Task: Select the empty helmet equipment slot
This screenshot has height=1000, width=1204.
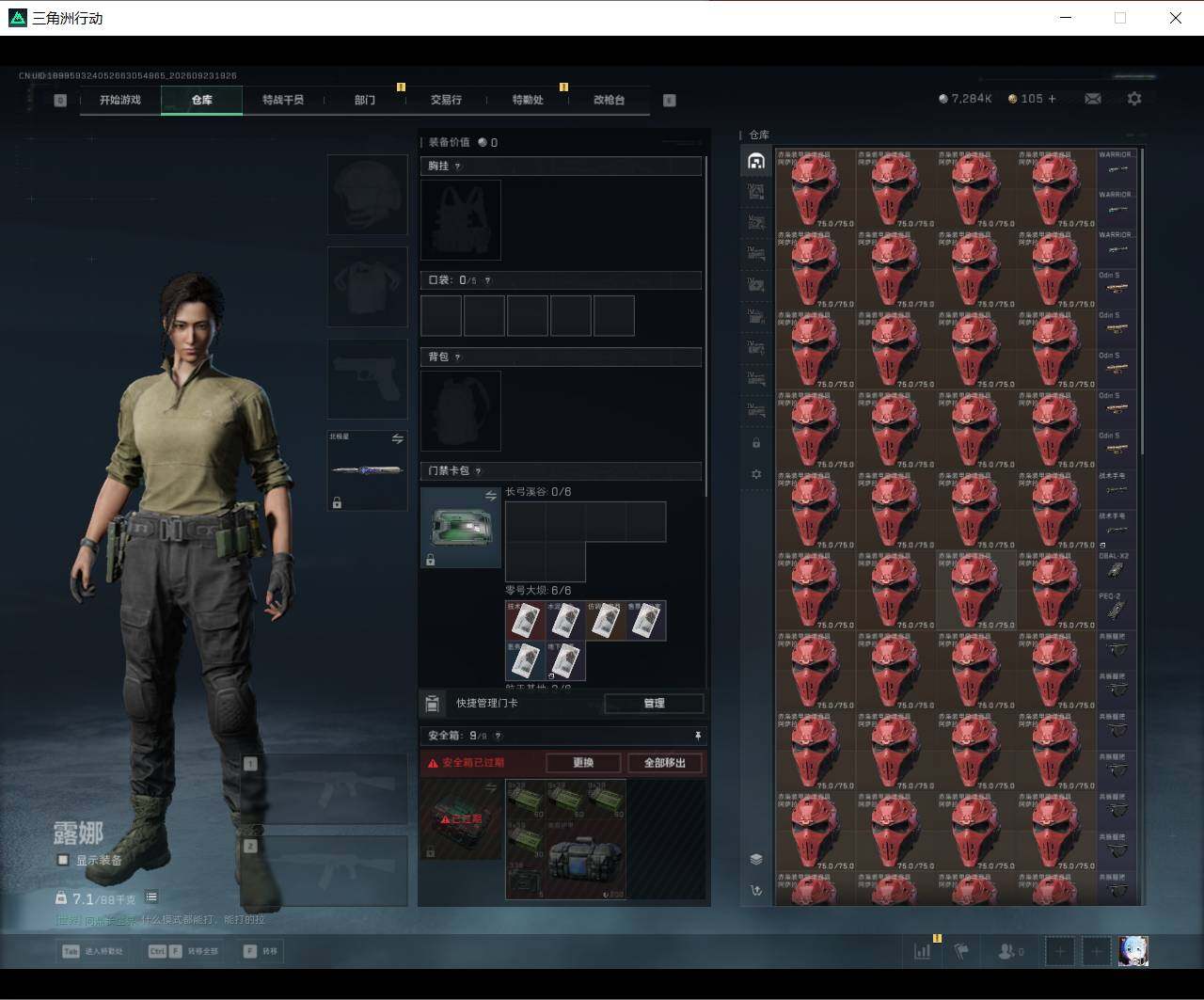Action: pyautogui.click(x=367, y=195)
